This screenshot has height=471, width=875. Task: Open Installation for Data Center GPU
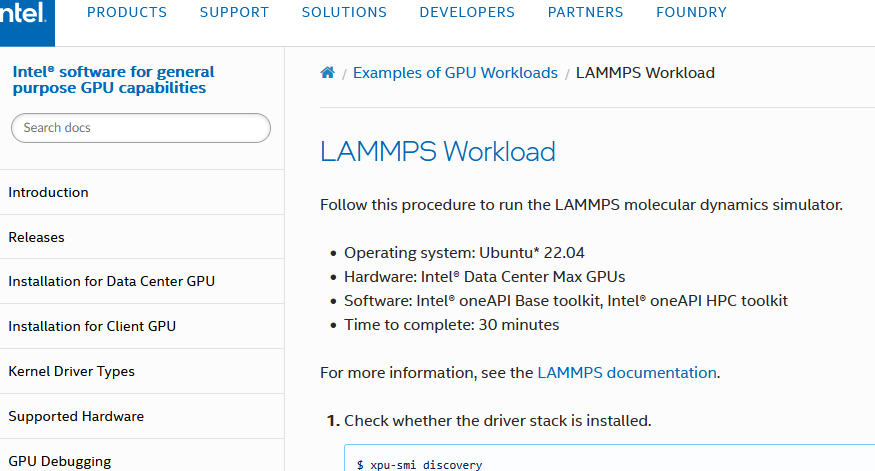click(142, 281)
